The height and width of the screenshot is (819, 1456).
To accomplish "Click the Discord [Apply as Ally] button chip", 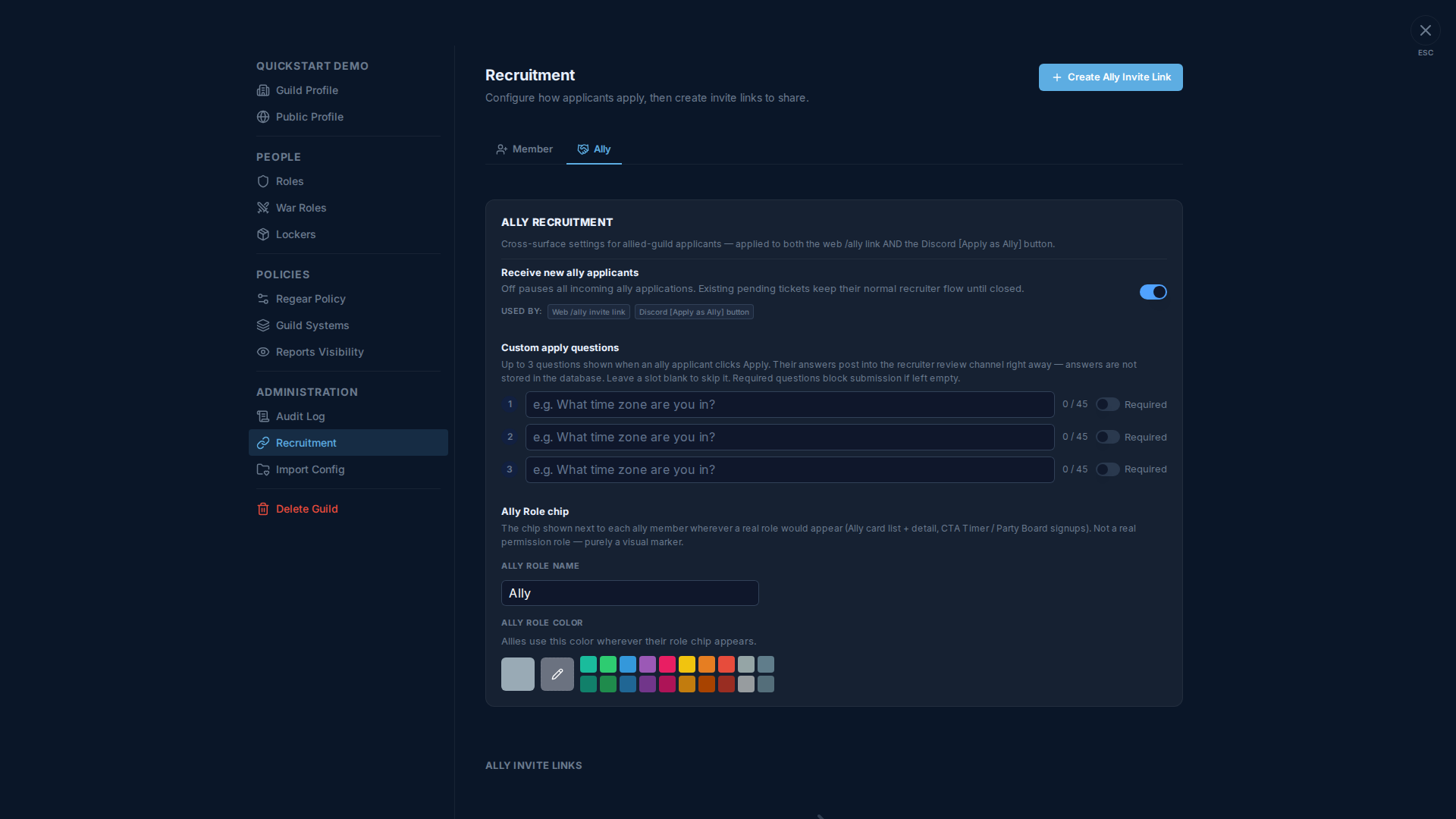I will point(694,312).
